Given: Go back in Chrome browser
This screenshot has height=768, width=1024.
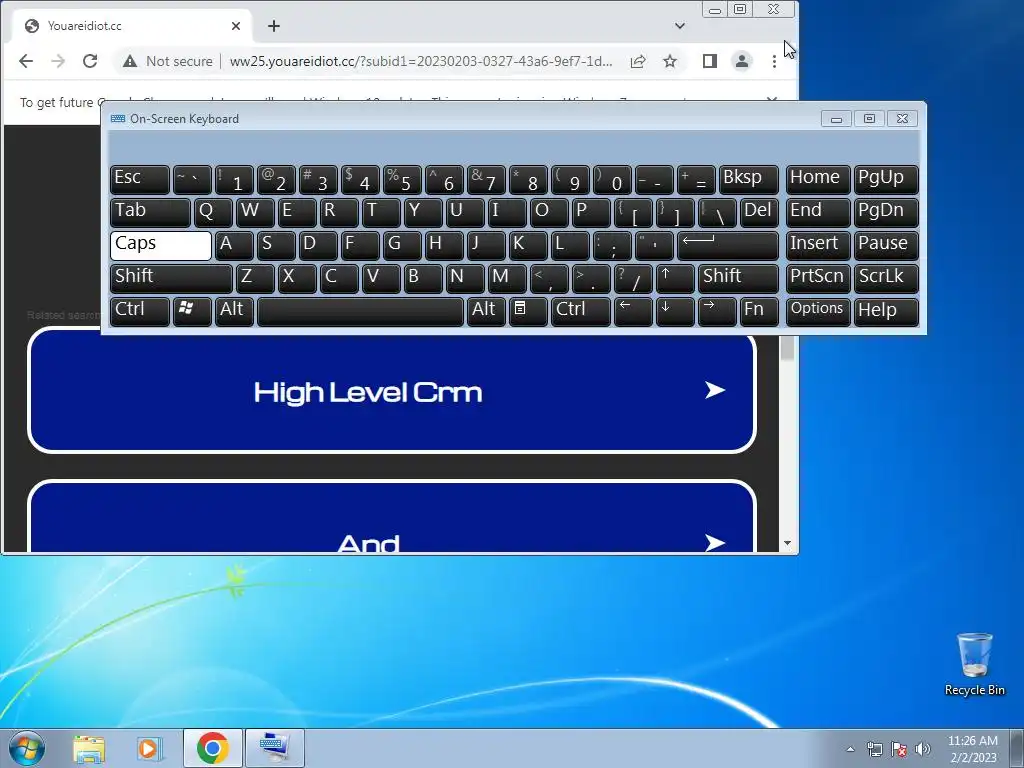Looking at the screenshot, I should pyautogui.click(x=25, y=61).
